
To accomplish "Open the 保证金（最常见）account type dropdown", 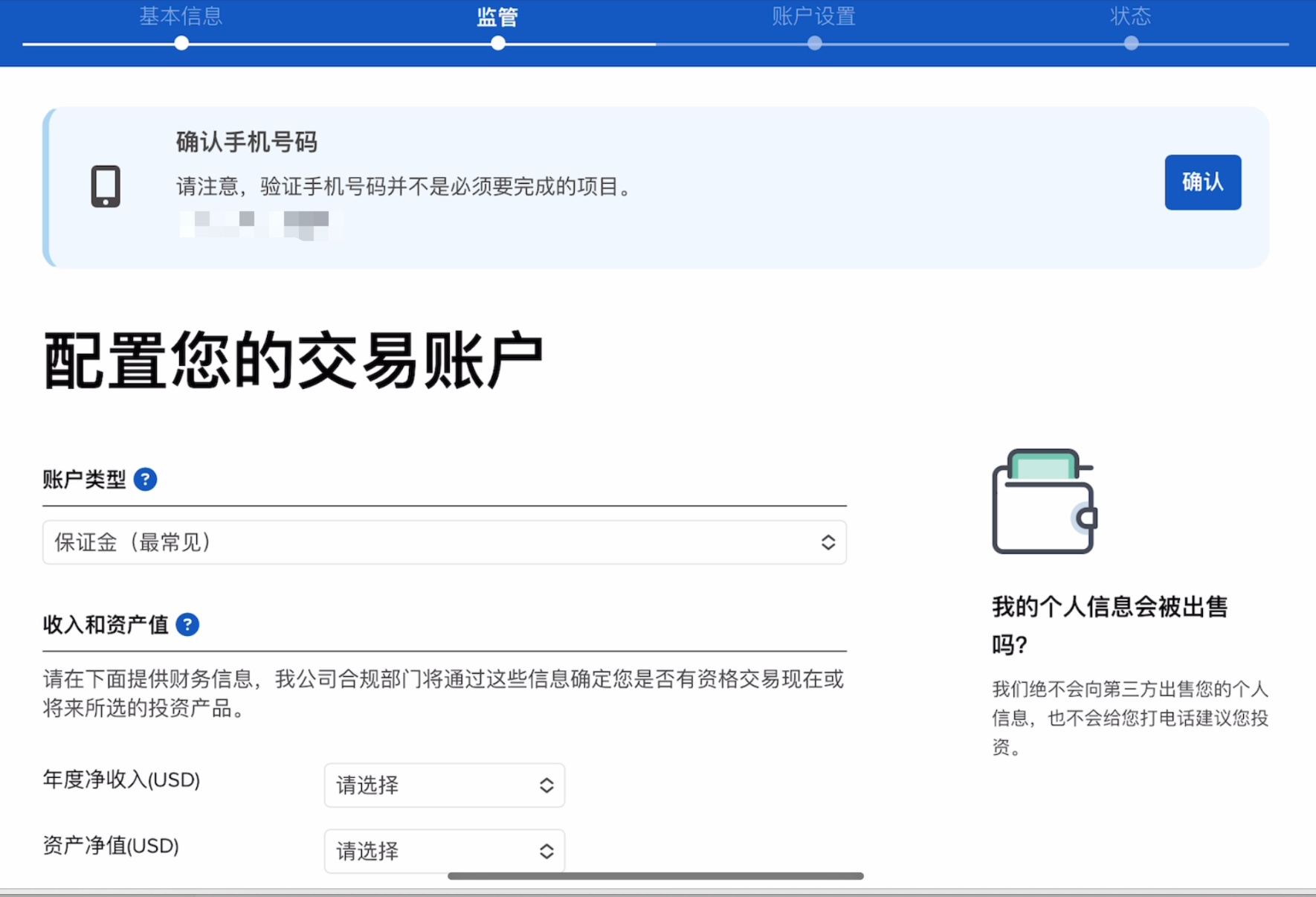I will coord(444,542).
